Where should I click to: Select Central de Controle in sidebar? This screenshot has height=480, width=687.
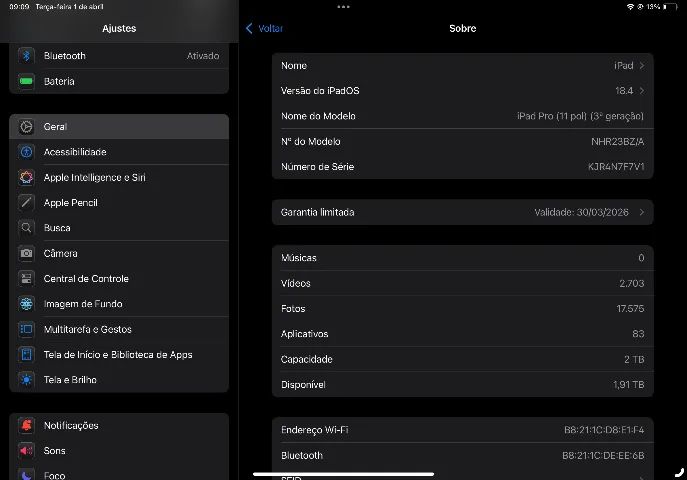coord(119,279)
